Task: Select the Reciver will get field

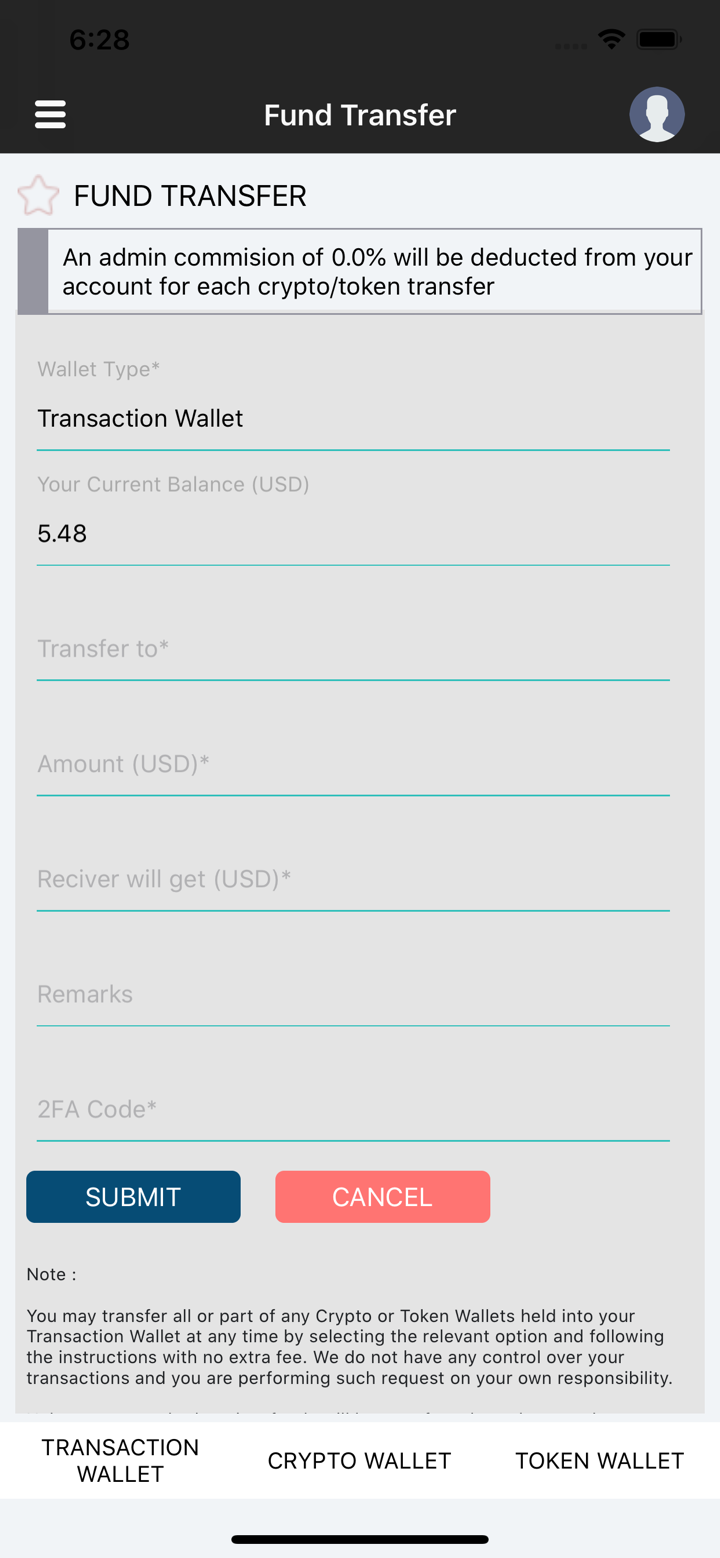Action: pyautogui.click(x=353, y=879)
